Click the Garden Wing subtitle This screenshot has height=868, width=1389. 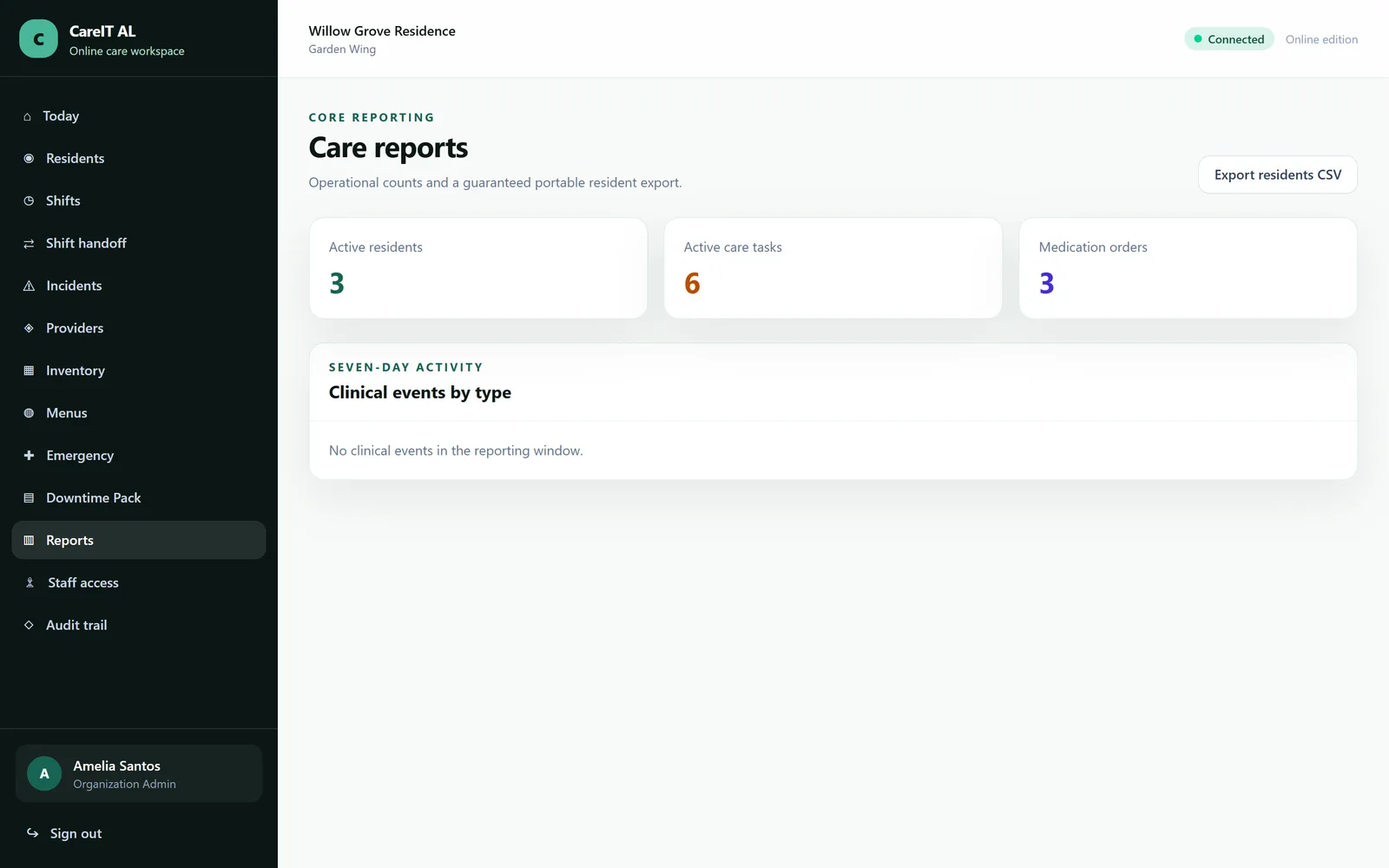point(342,49)
